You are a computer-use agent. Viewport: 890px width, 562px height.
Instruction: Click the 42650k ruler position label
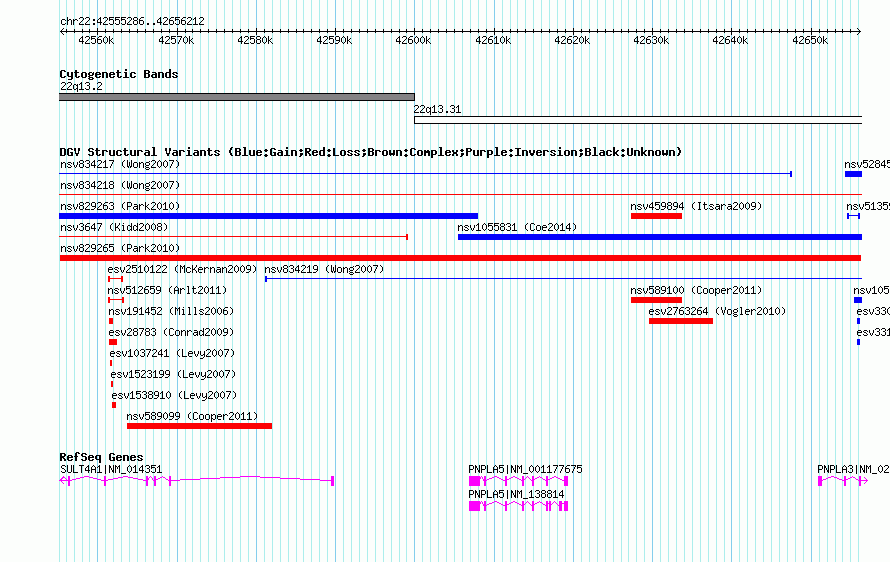[x=809, y=40]
